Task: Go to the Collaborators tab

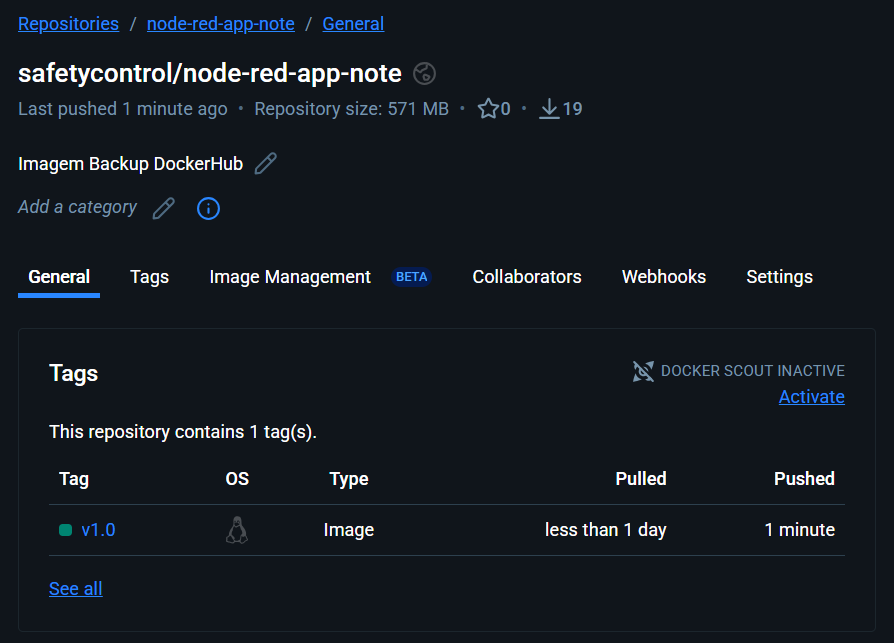Action: click(x=526, y=277)
